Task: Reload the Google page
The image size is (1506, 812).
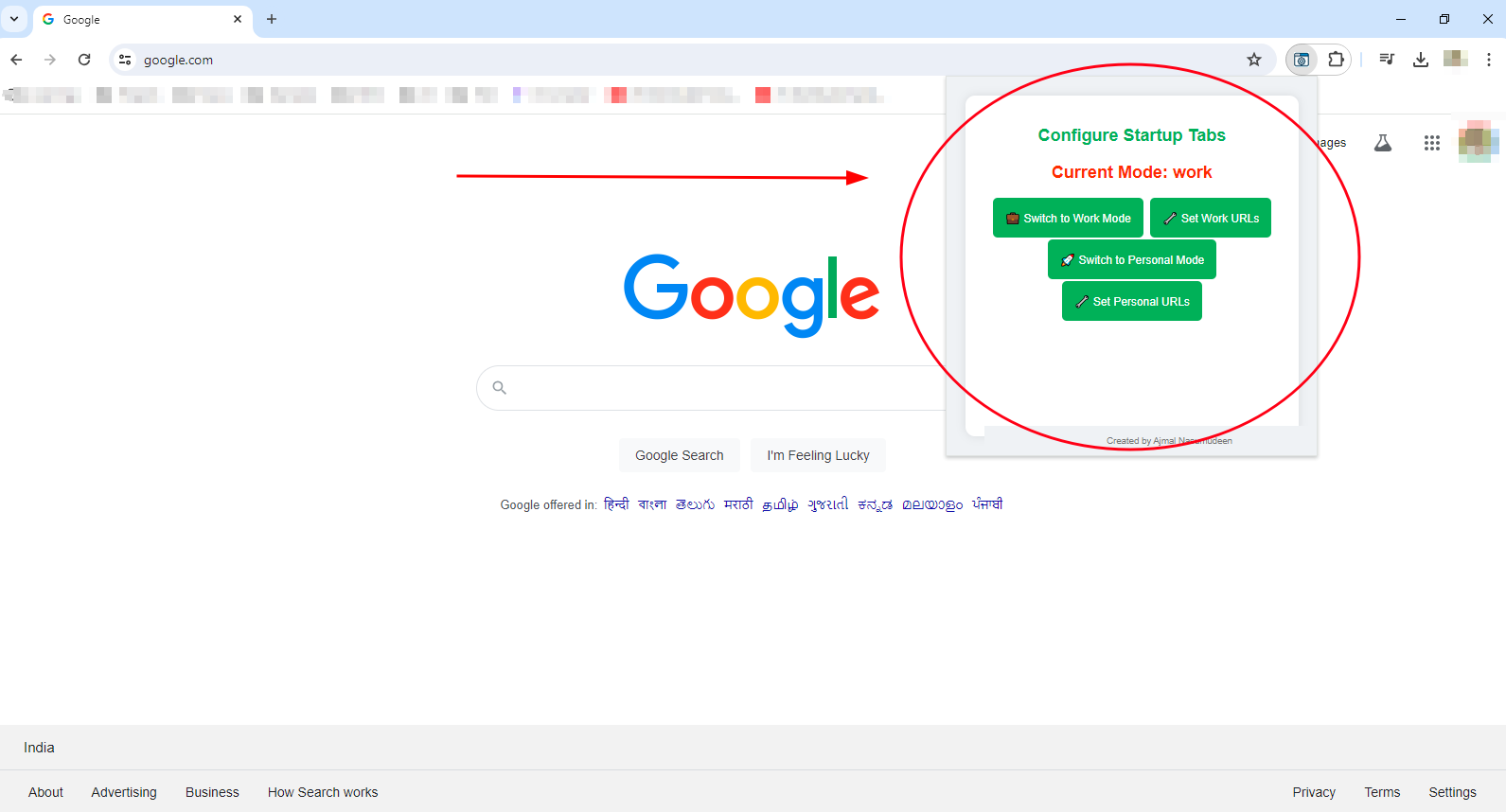Action: tap(84, 60)
